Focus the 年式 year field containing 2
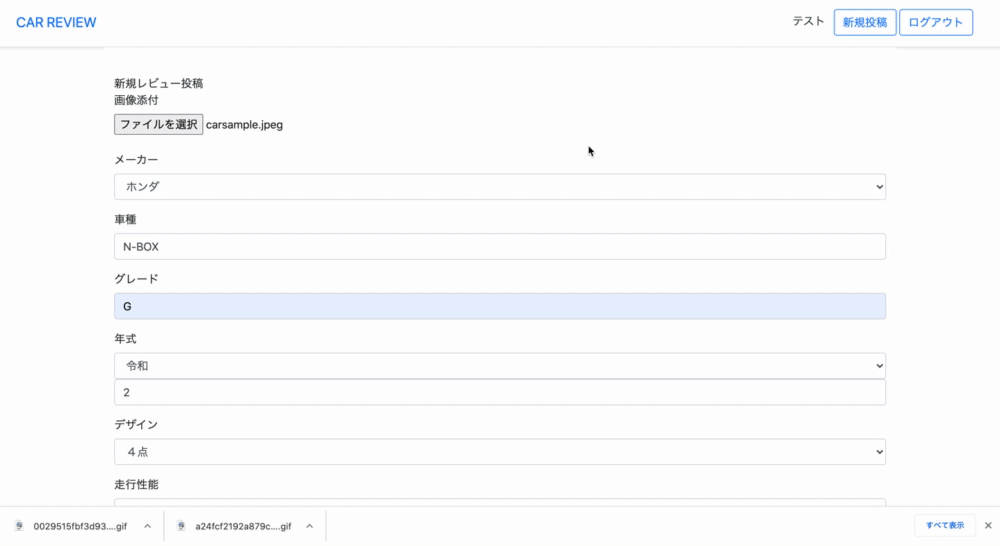Image resolution: width=1000 pixels, height=546 pixels. 500,392
